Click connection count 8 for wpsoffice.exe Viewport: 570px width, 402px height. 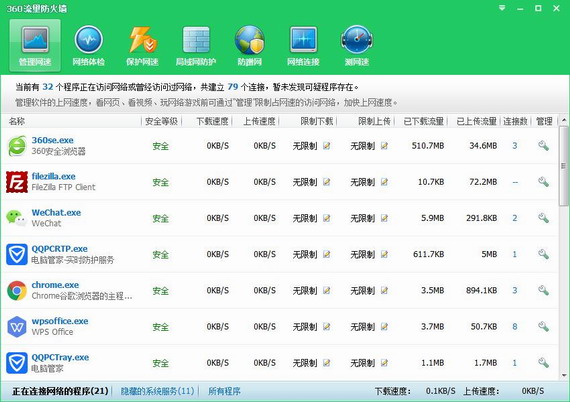(515, 326)
